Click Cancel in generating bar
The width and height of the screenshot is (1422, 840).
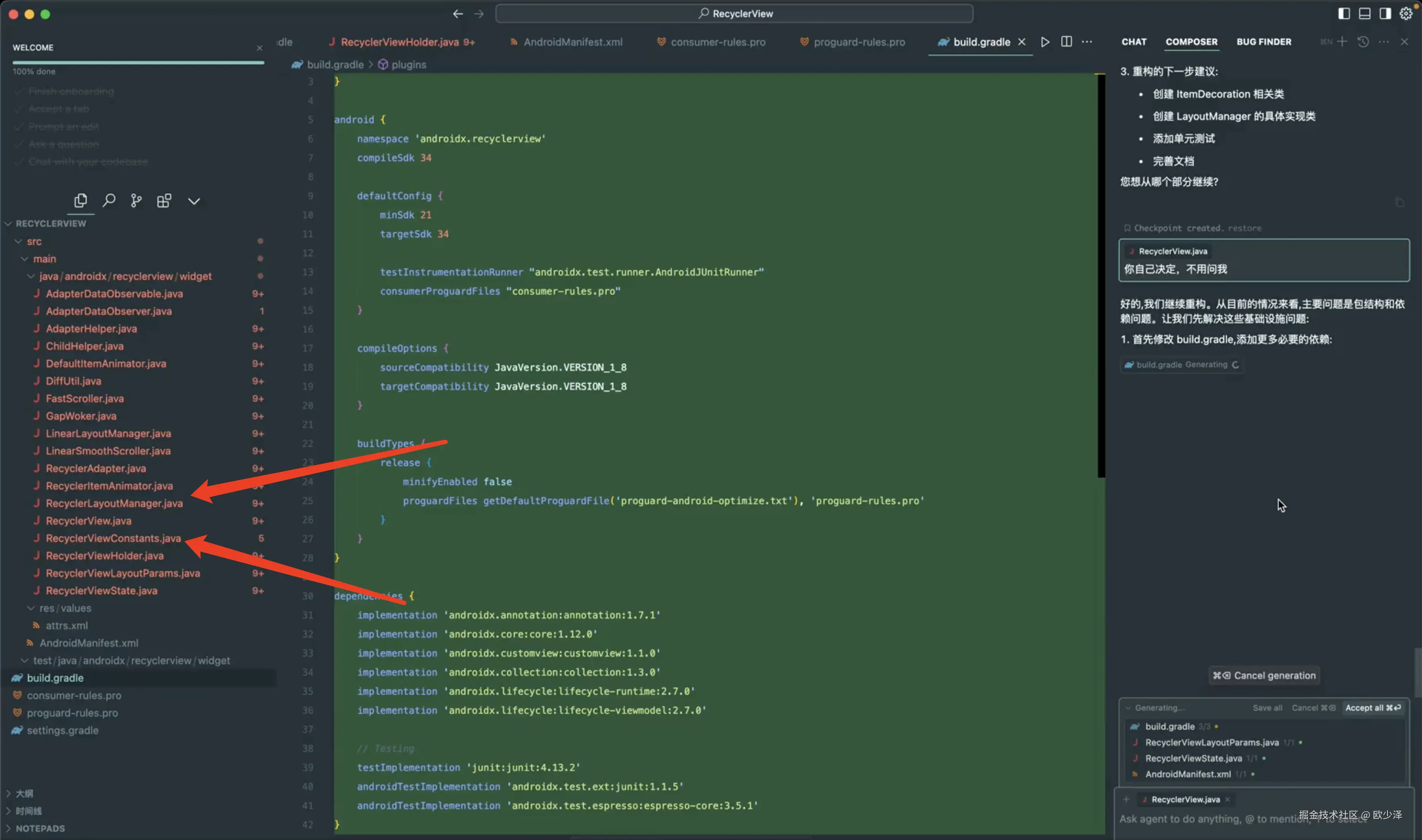tap(1313, 707)
